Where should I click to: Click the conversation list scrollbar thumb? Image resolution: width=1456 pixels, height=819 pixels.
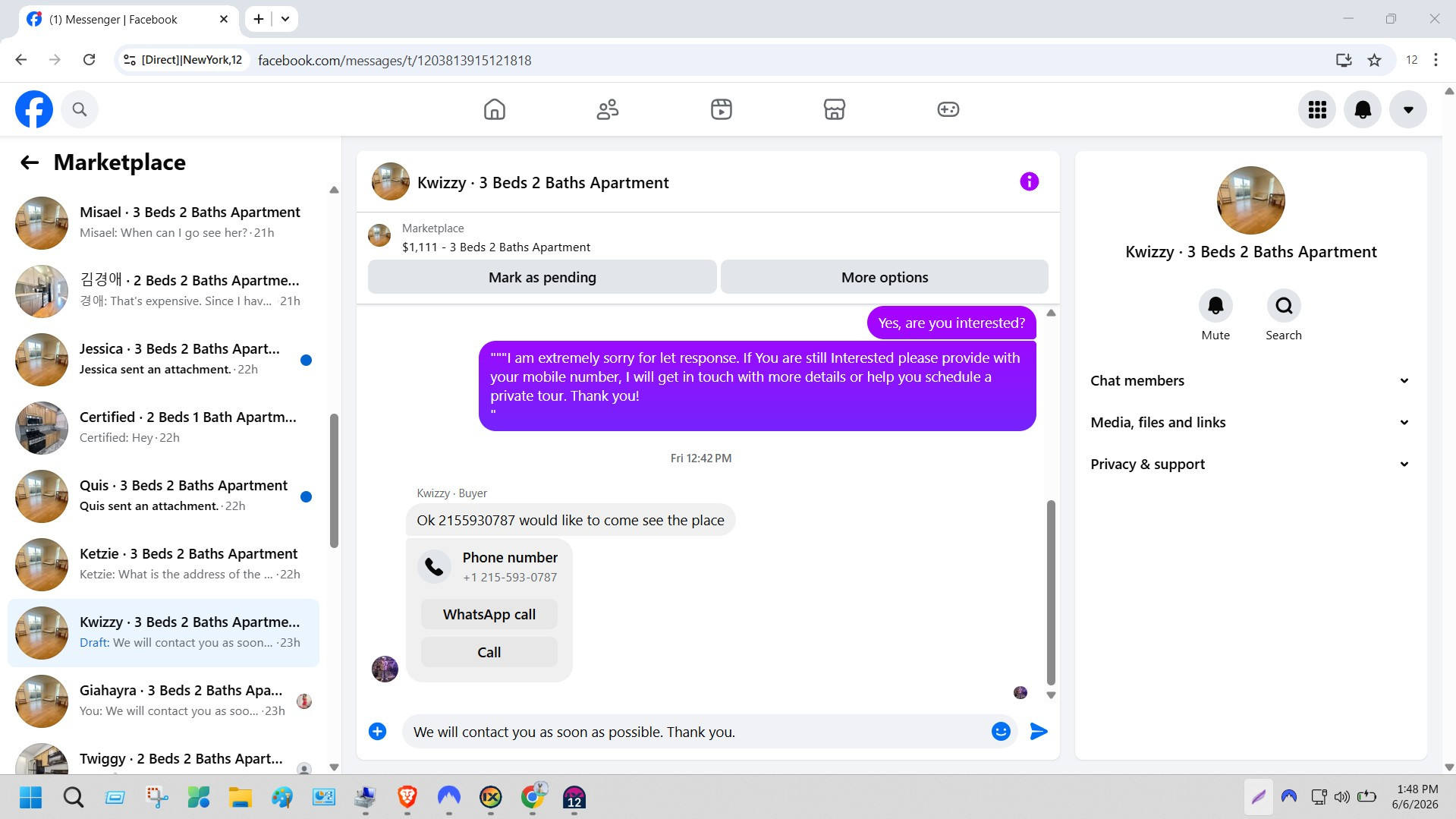(334, 480)
